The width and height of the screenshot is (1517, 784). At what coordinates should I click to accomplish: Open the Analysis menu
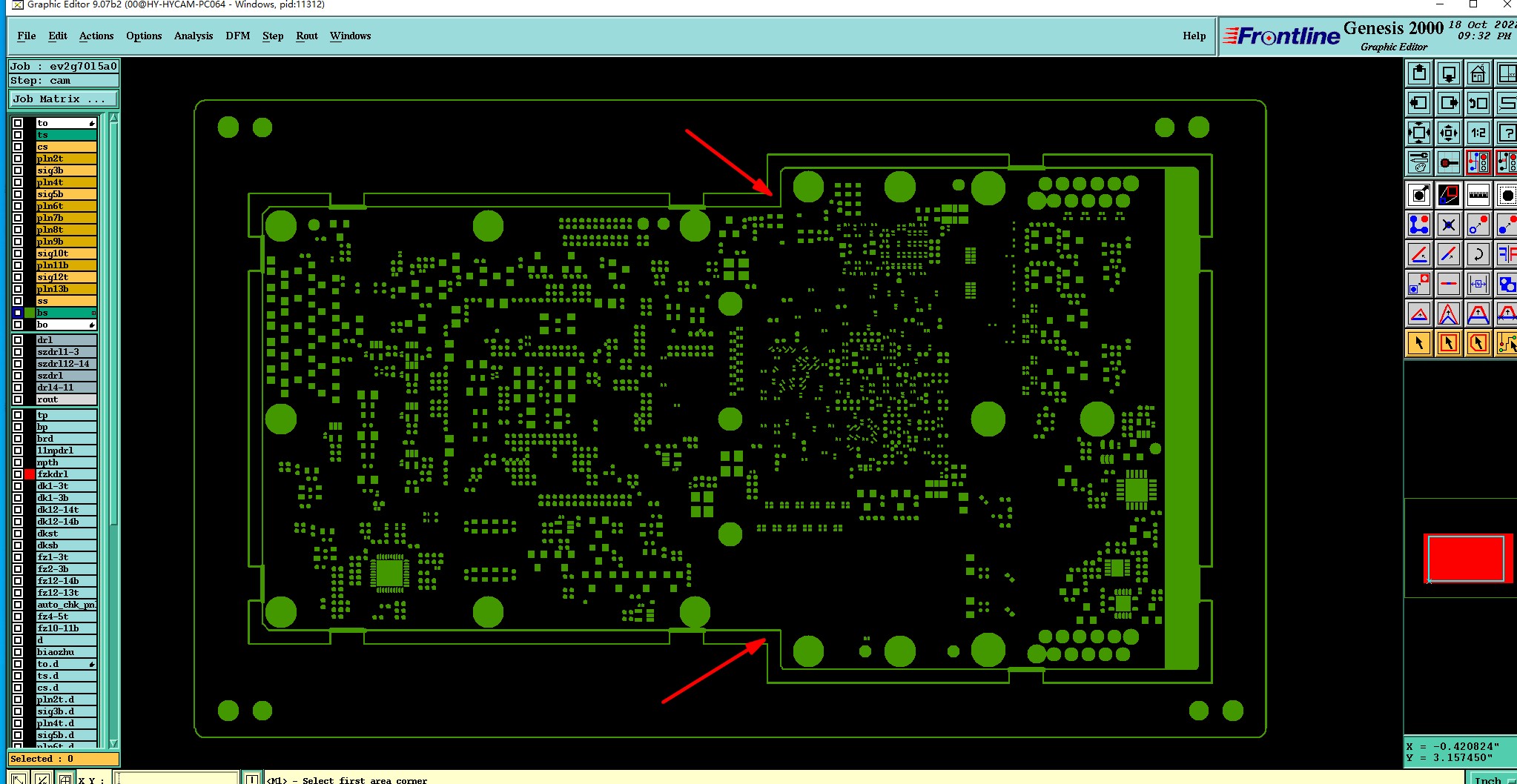(x=194, y=36)
